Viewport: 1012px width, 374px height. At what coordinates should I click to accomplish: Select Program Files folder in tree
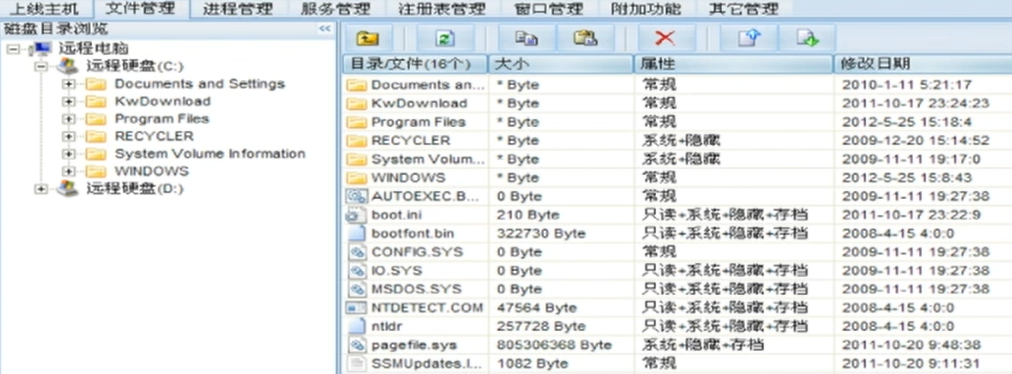162,119
